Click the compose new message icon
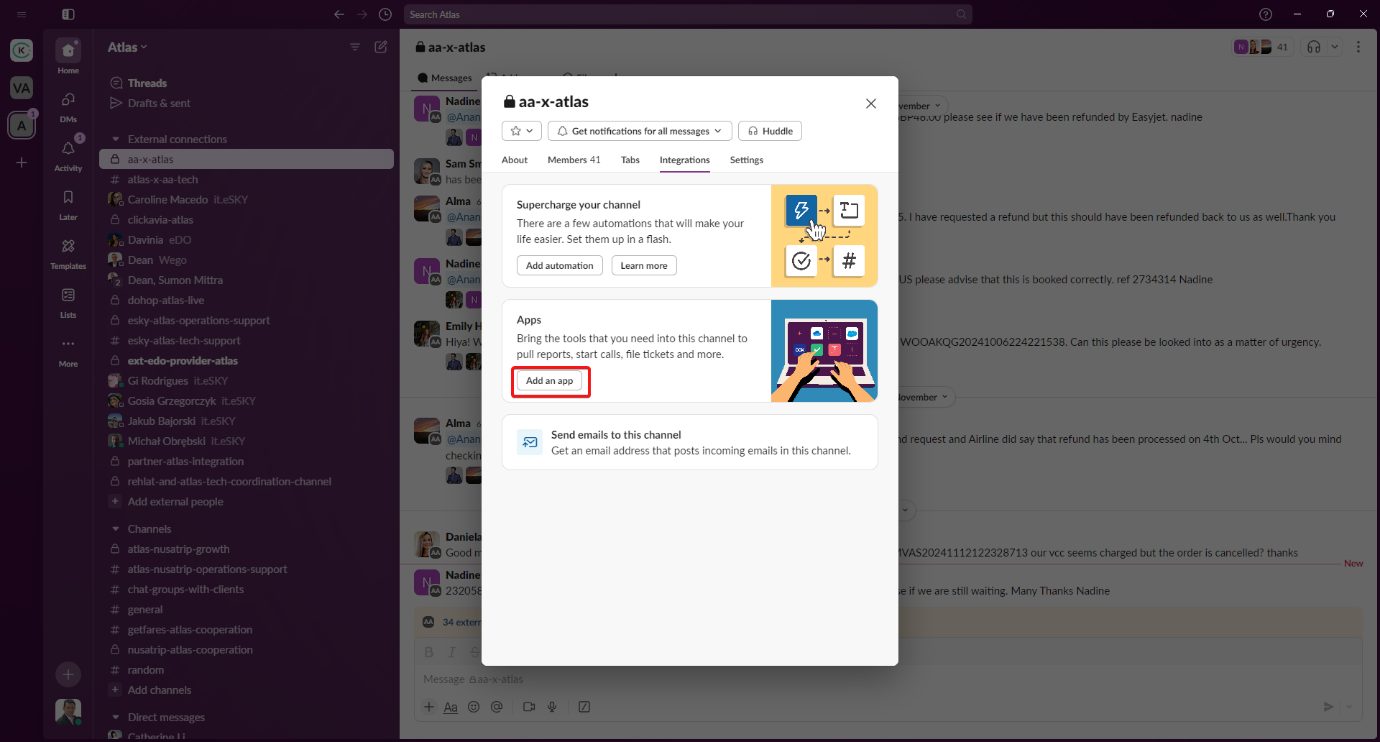Viewport: 1380px width, 742px height. pyautogui.click(x=380, y=47)
